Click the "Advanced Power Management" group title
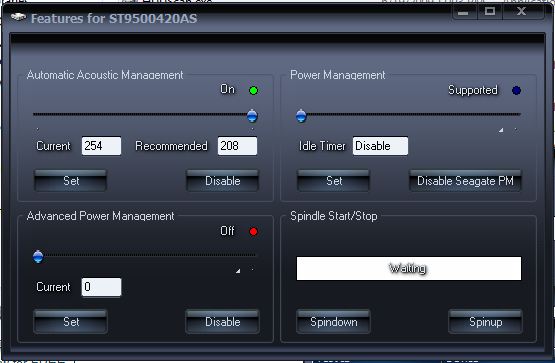 pos(101,216)
